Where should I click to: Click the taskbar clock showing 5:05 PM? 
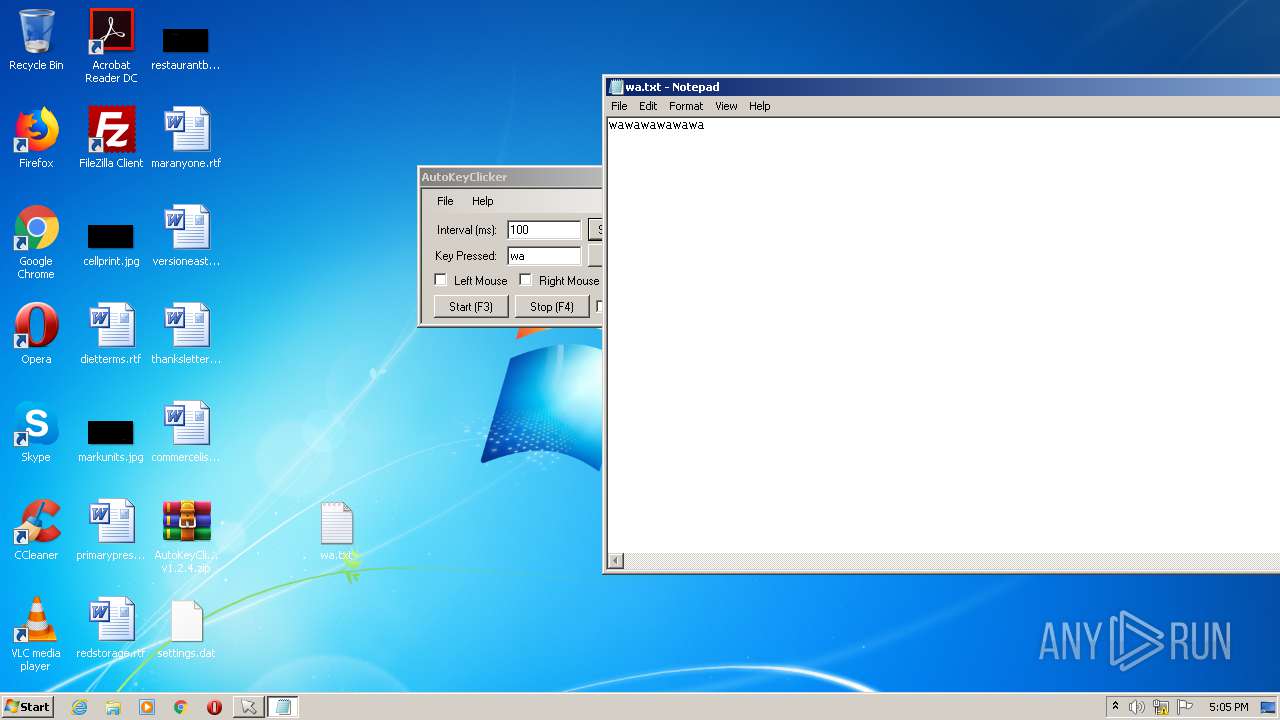tap(1228, 707)
